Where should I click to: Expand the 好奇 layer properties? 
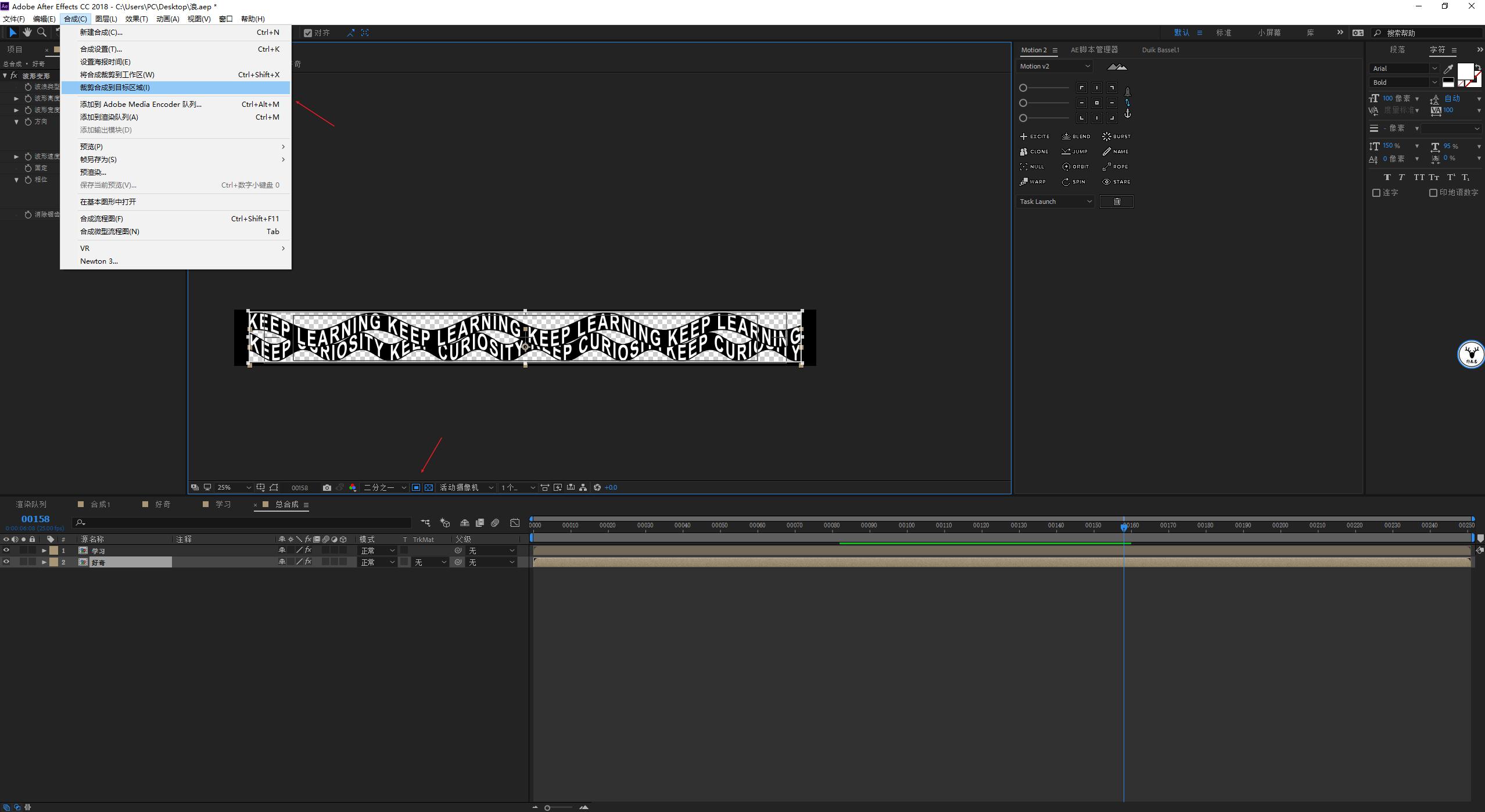tap(44, 562)
